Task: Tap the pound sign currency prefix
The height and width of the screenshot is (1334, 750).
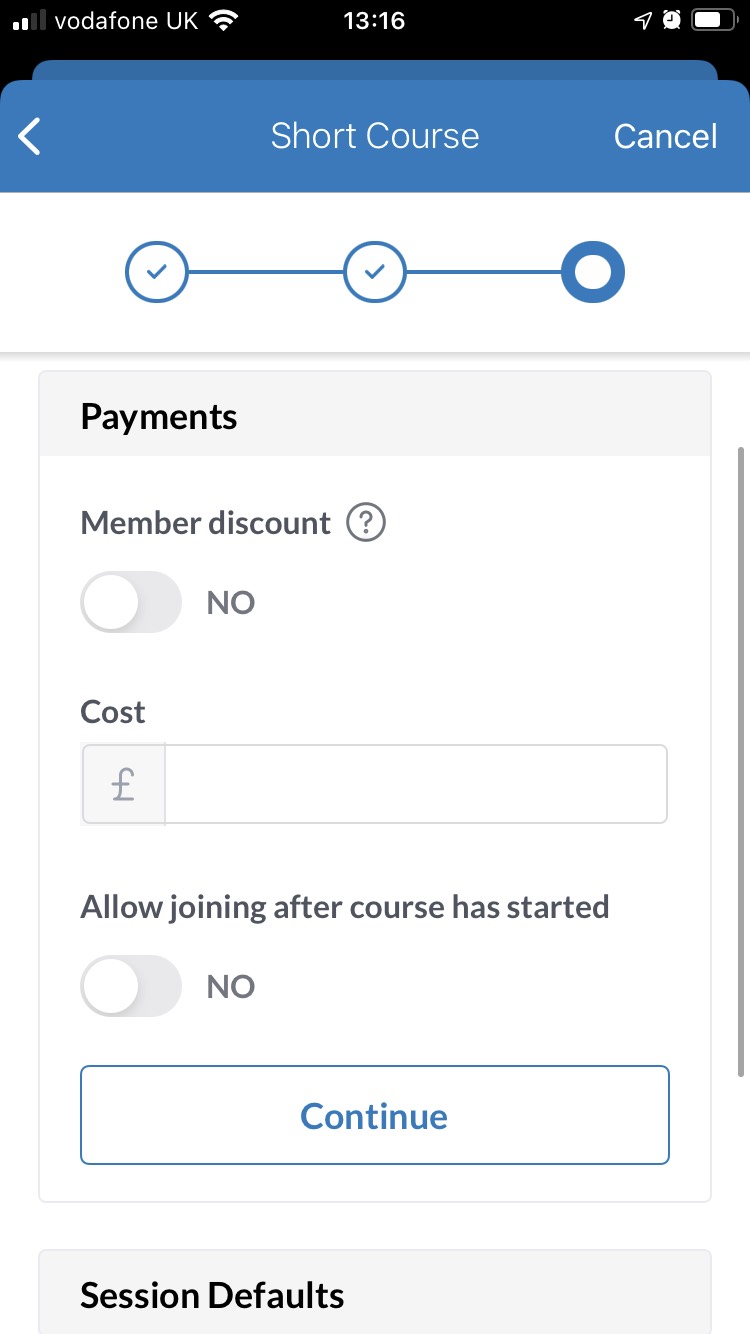Action: click(123, 785)
